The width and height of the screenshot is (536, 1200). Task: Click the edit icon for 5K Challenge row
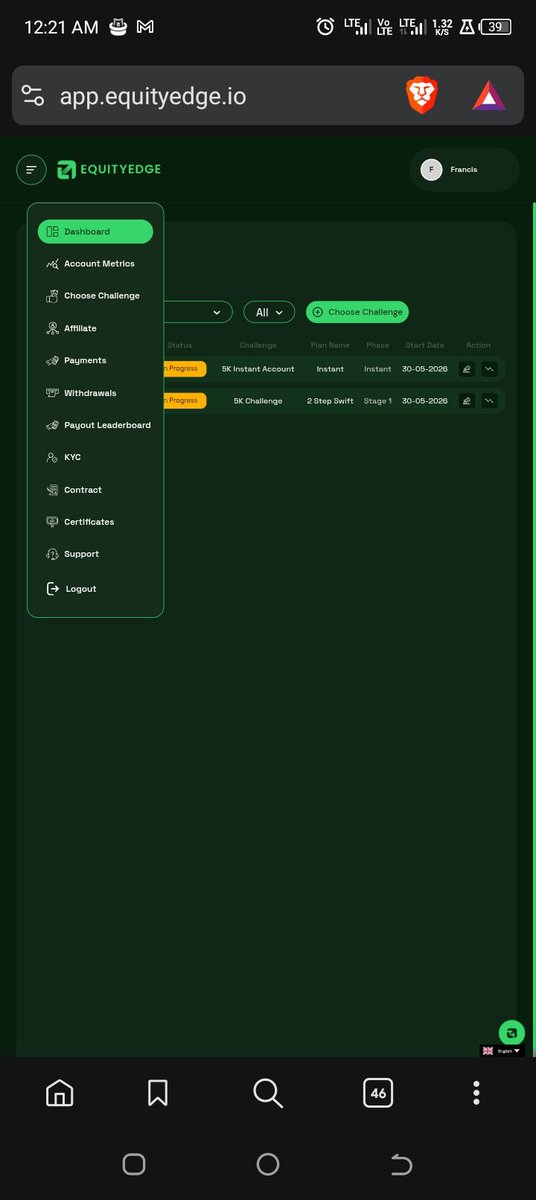coord(466,401)
